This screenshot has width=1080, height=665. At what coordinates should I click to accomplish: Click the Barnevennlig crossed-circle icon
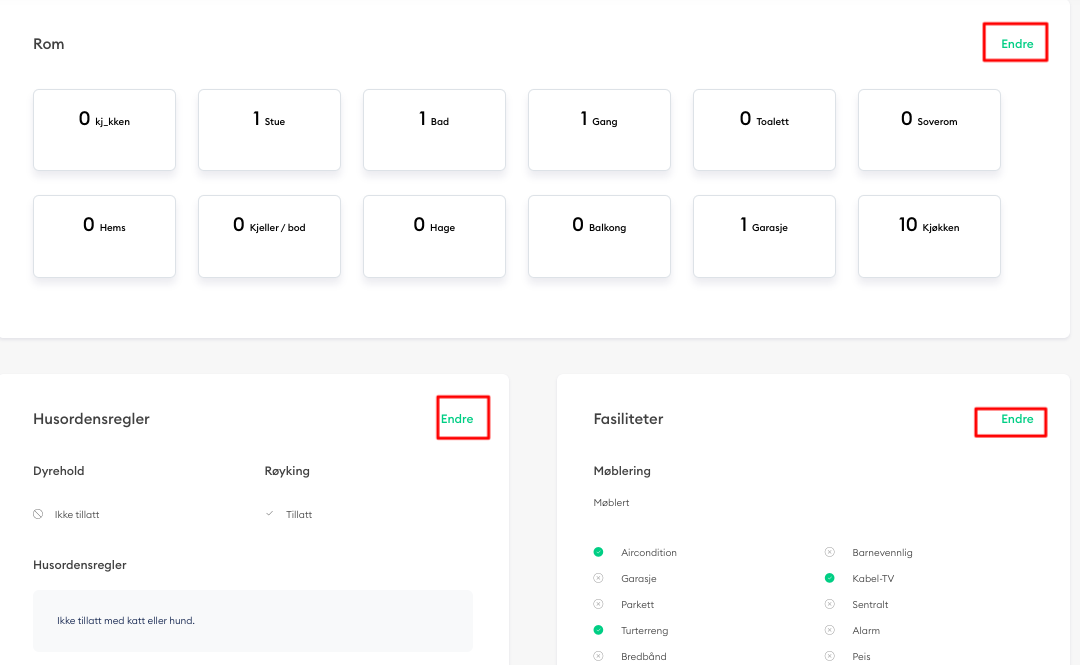829,552
